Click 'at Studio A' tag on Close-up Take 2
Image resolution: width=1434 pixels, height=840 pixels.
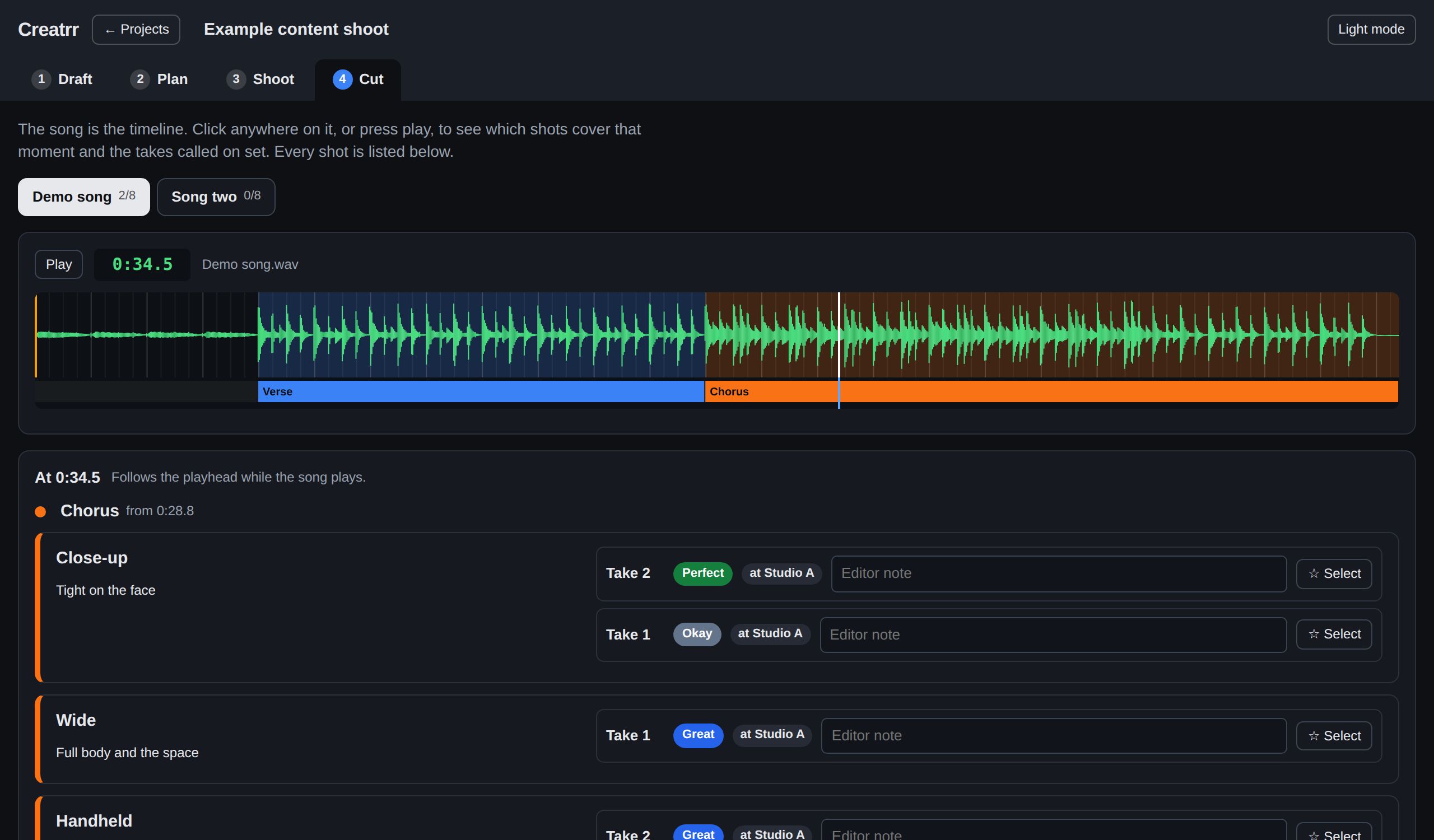click(781, 573)
